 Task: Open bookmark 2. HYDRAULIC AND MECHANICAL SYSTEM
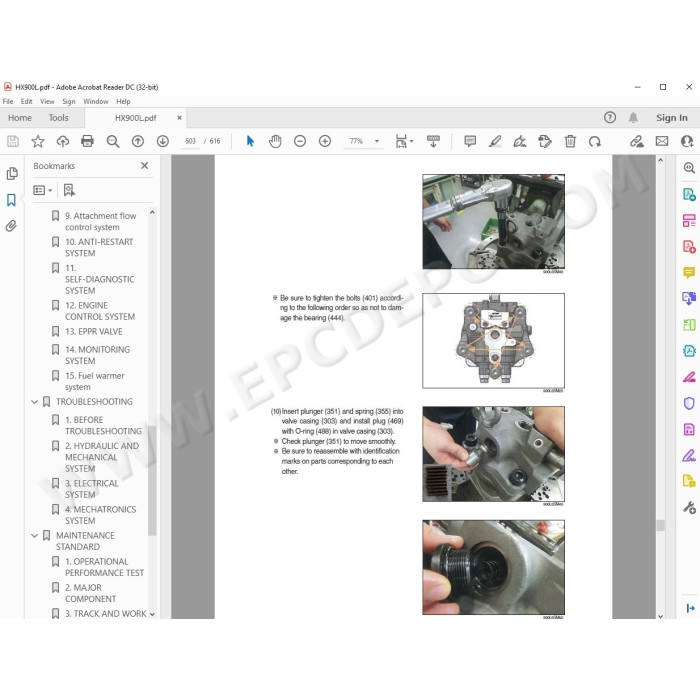[102, 457]
